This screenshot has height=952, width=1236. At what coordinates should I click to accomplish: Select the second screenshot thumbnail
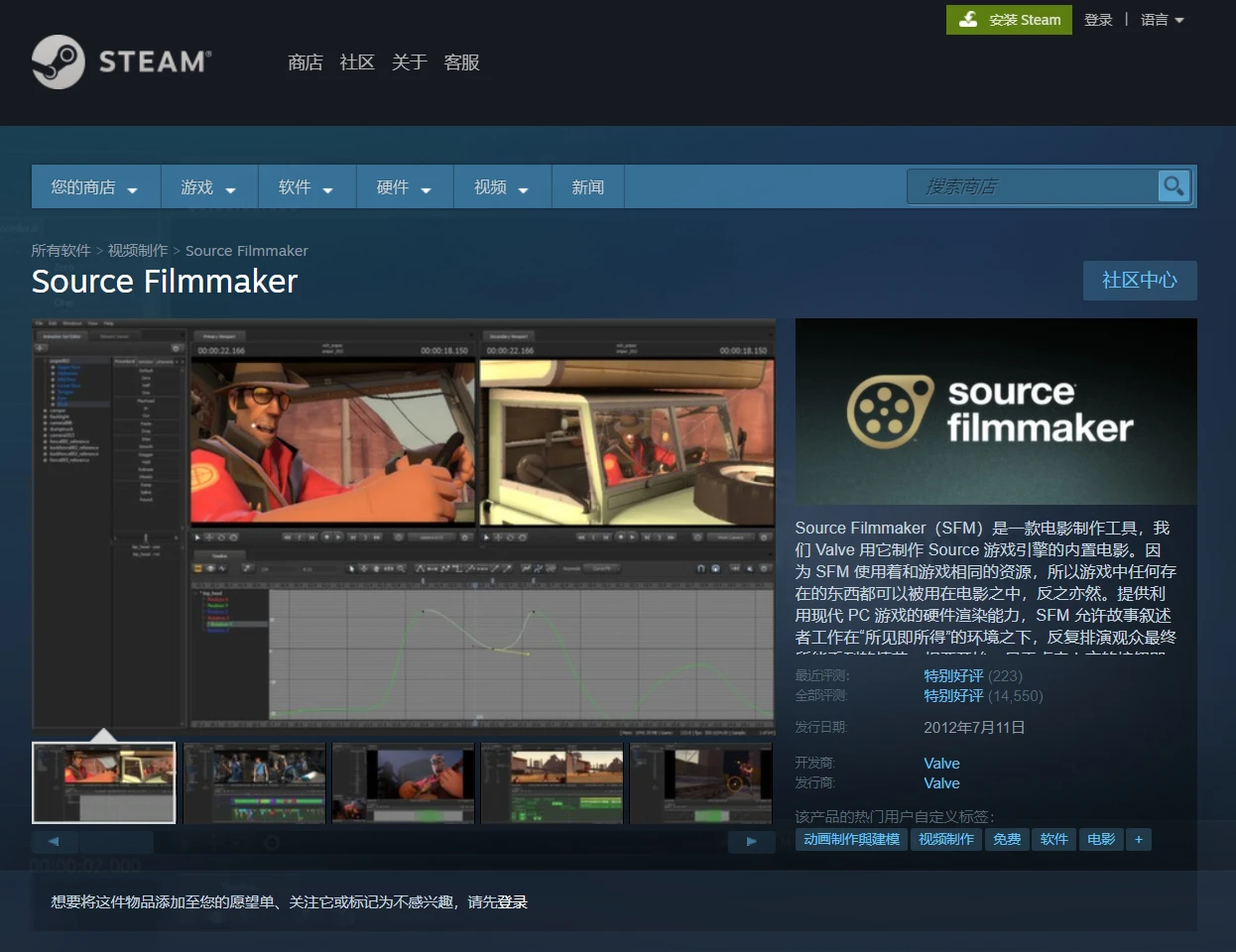(254, 782)
